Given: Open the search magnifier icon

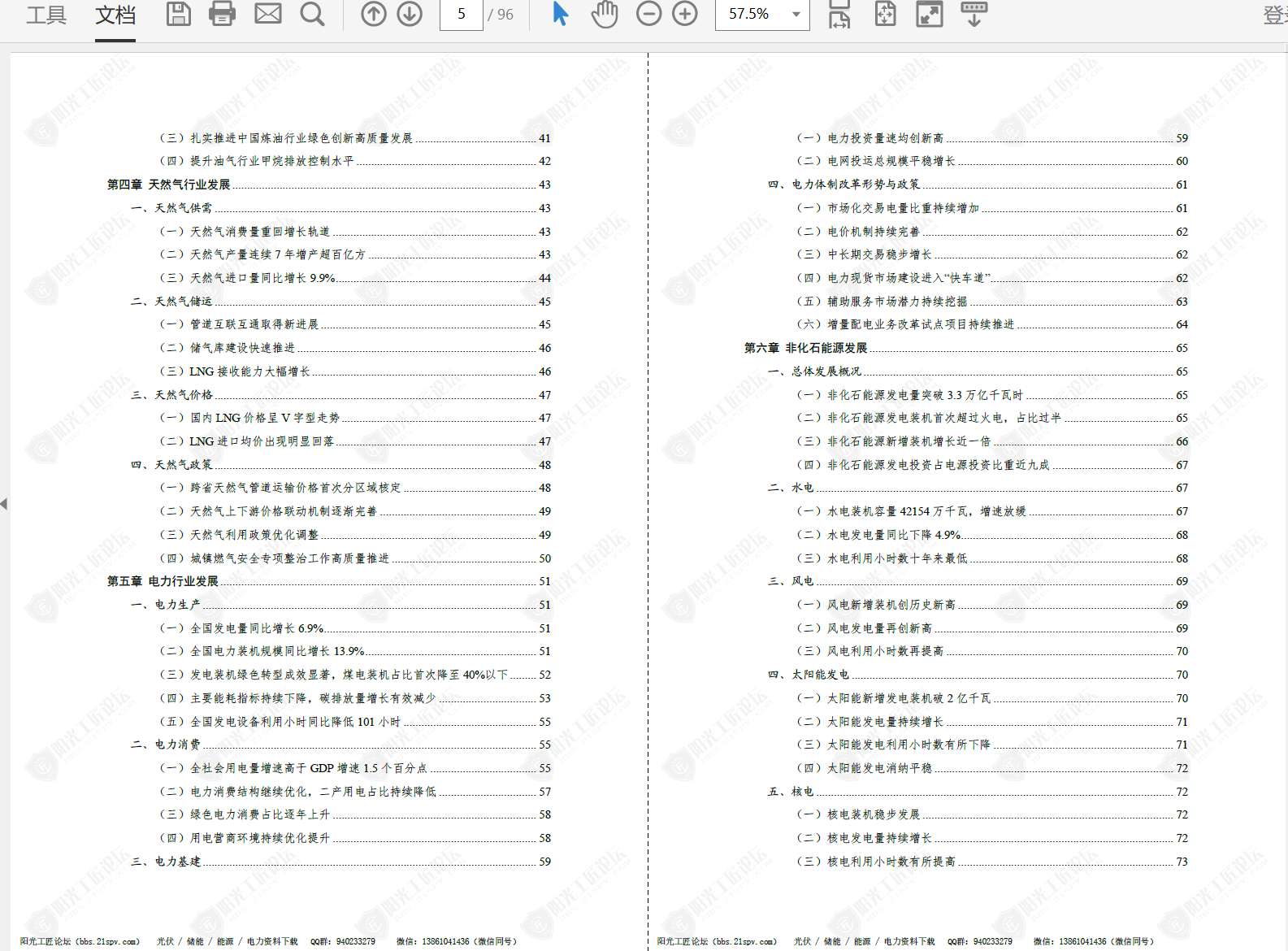Looking at the screenshot, I should [x=312, y=14].
